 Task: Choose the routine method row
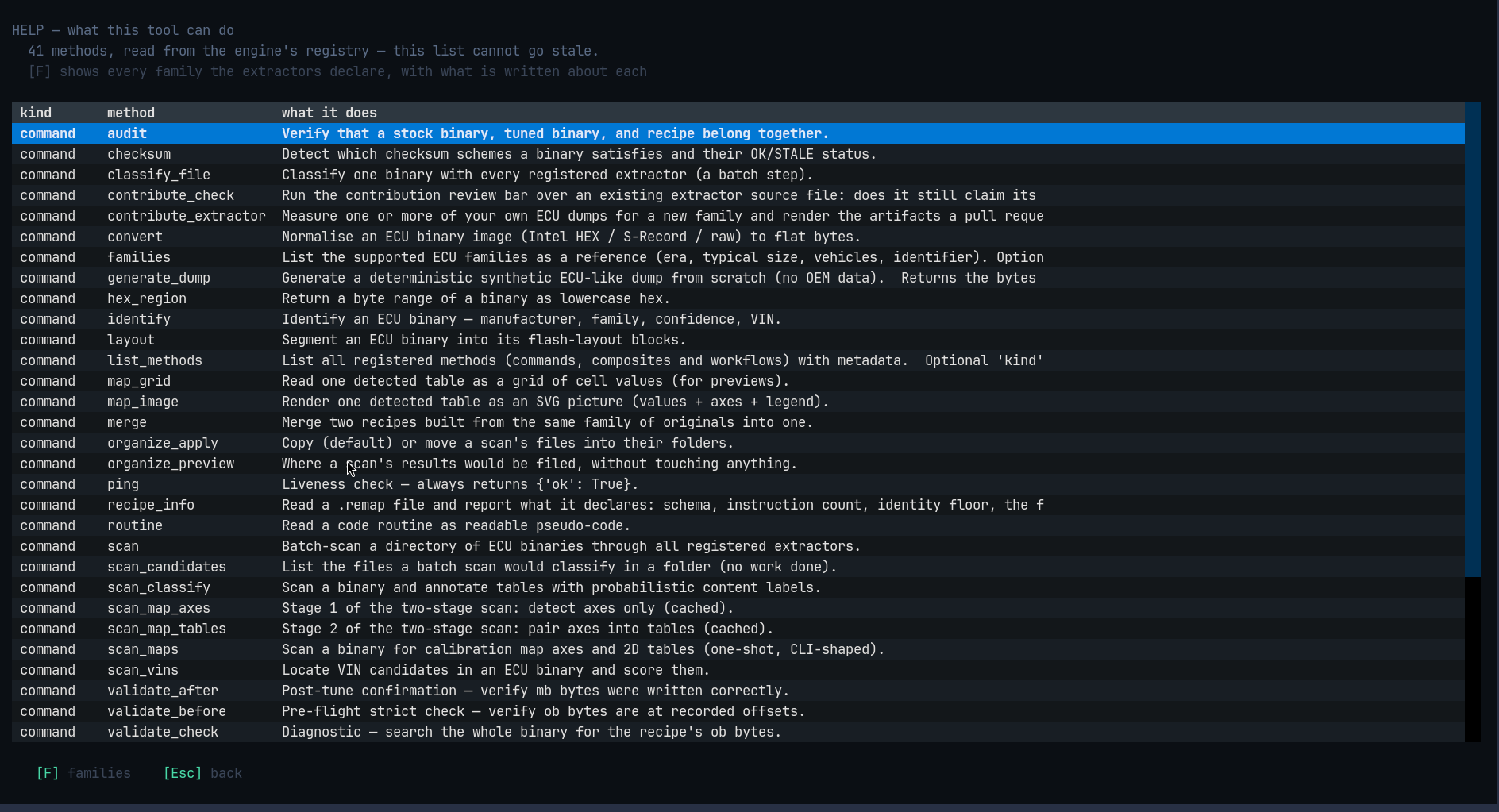point(738,525)
